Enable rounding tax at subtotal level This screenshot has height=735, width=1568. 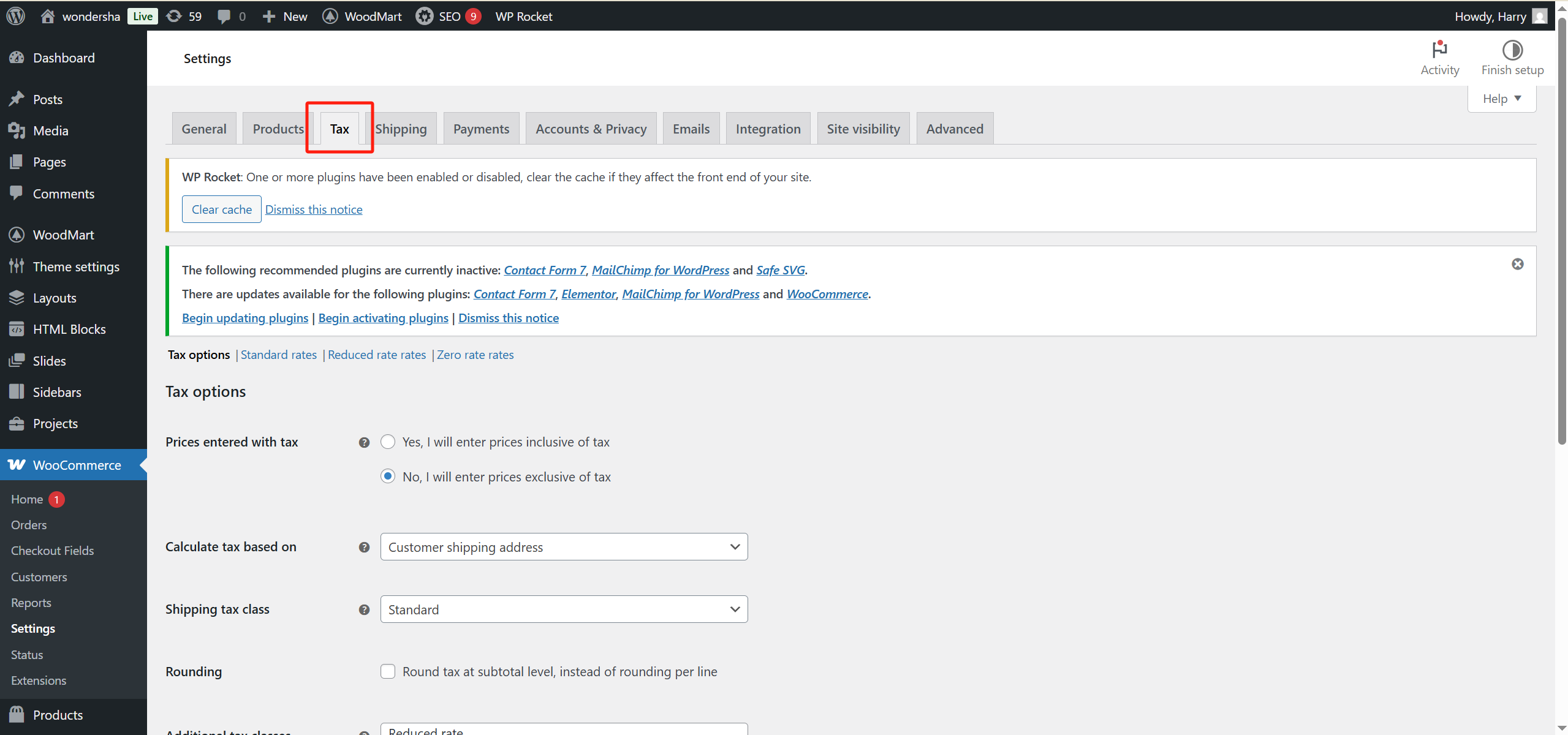pos(388,671)
